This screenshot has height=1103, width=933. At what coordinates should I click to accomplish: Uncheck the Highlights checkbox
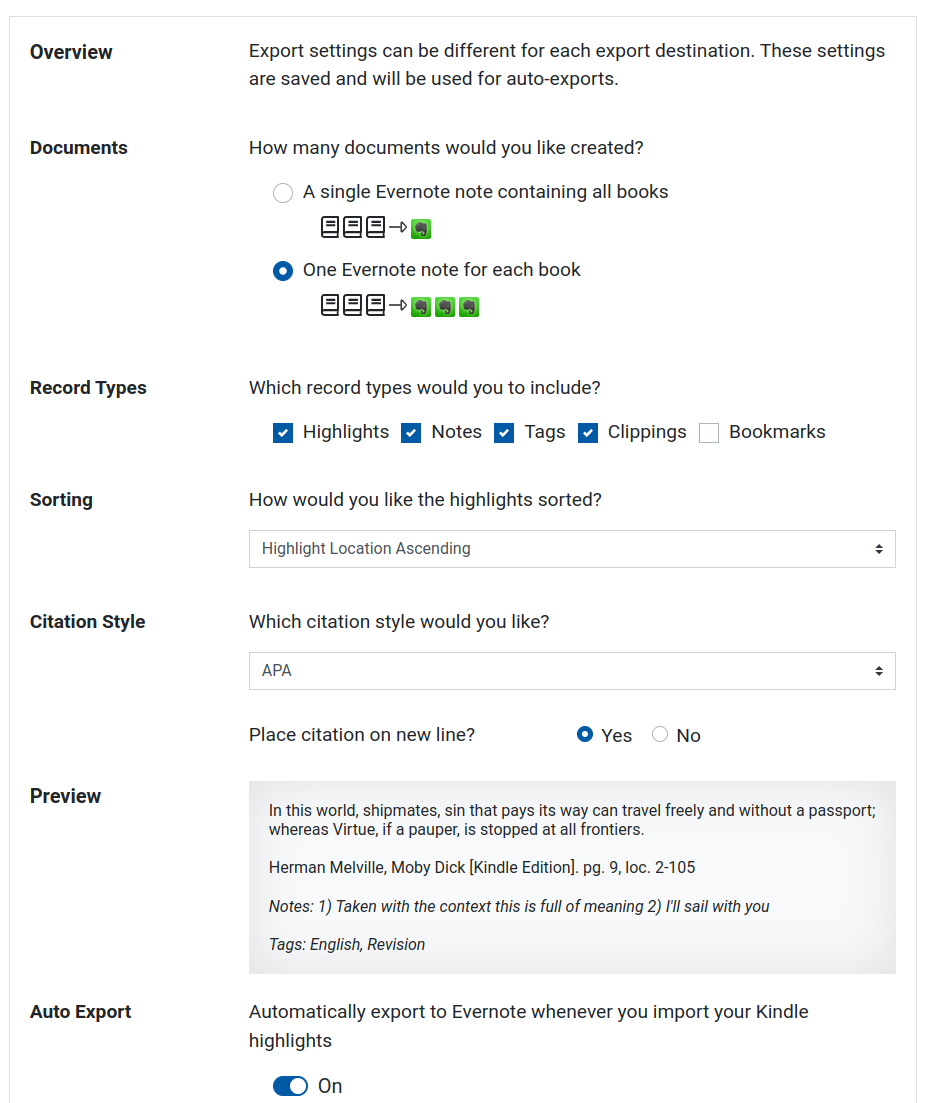click(283, 433)
